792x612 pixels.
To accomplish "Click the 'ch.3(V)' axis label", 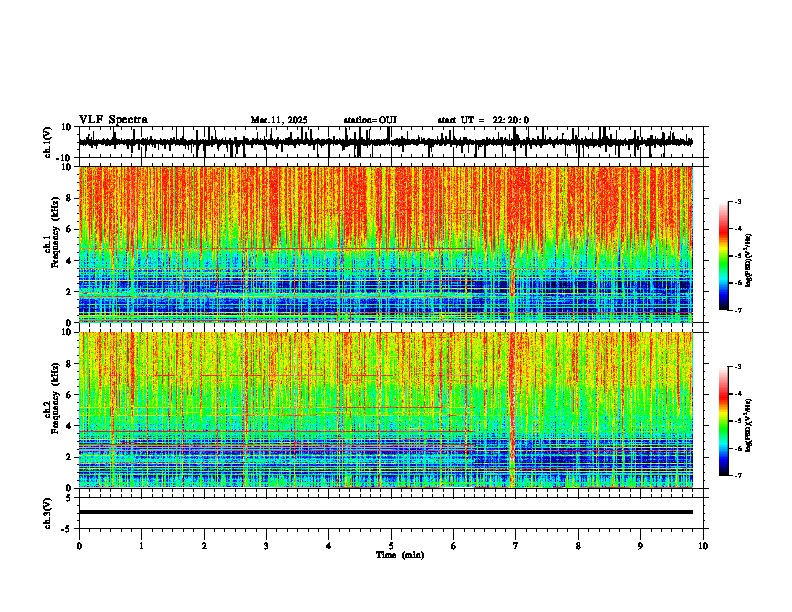I will pos(48,513).
